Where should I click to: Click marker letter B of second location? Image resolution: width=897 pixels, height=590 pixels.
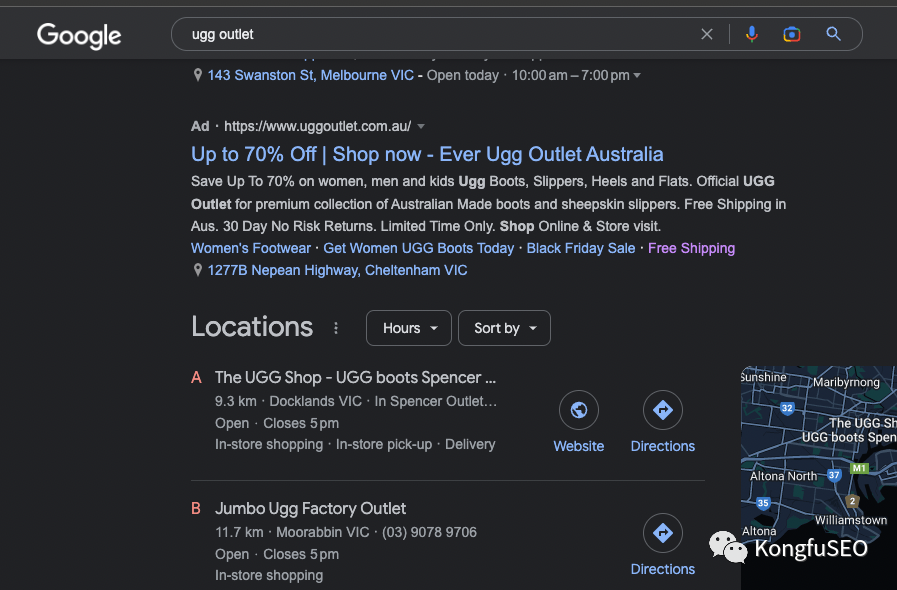(196, 509)
